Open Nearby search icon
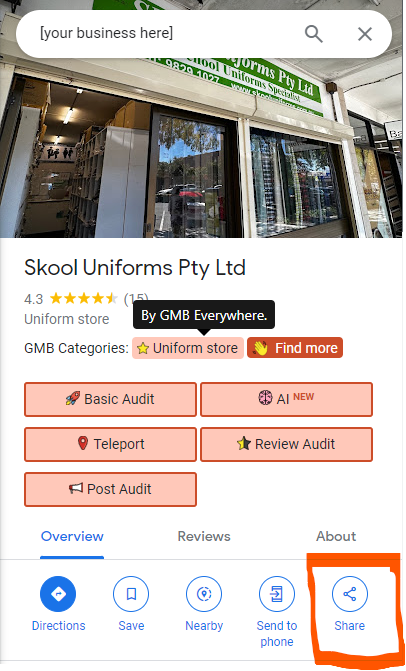The height and width of the screenshot is (671, 406). point(204,594)
